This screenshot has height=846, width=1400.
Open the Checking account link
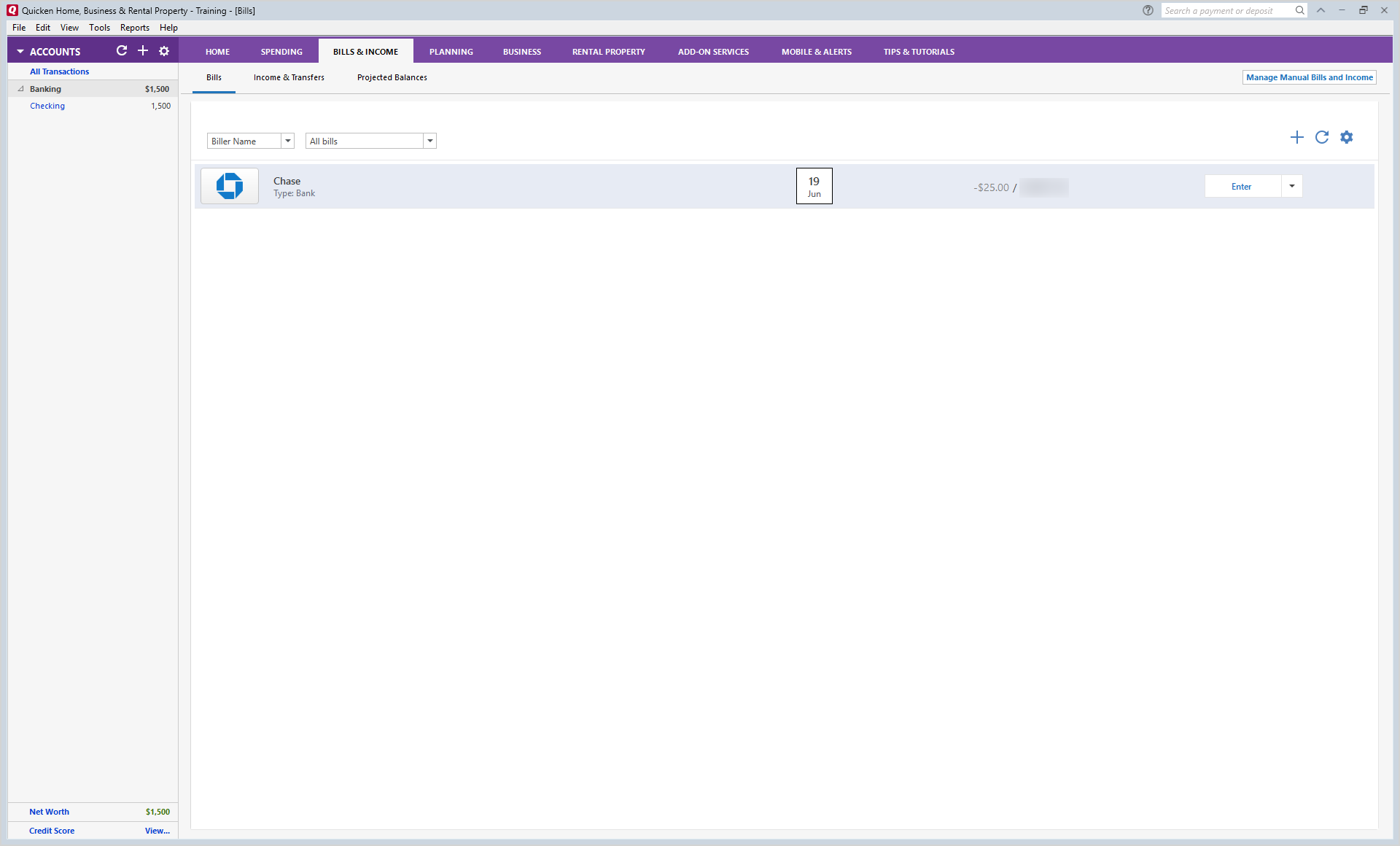47,106
